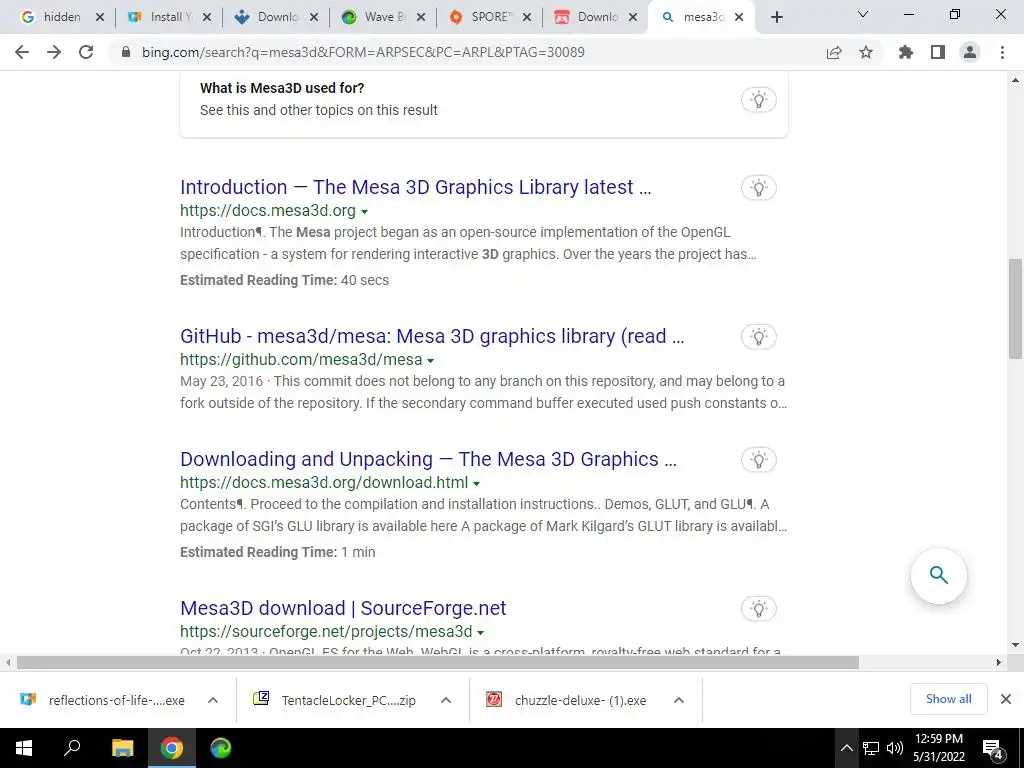Expand dropdown next to github.com/mesa3d/mesa URL
This screenshot has height=768, width=1024.
pos(430,360)
